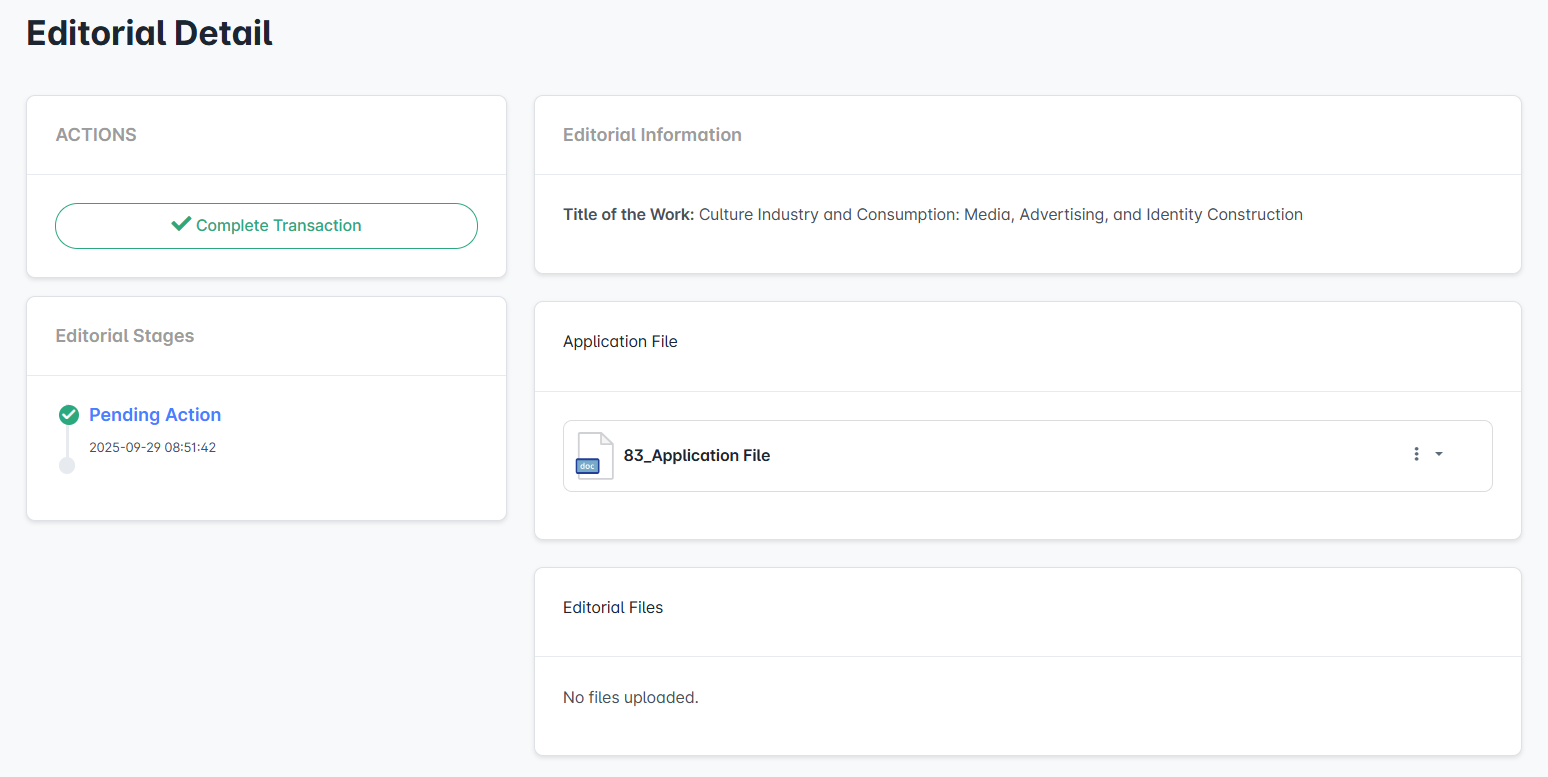Click the Pending Action timestamp 2025-09-29 08:51:42
The width and height of the screenshot is (1548, 777).
tap(152, 448)
